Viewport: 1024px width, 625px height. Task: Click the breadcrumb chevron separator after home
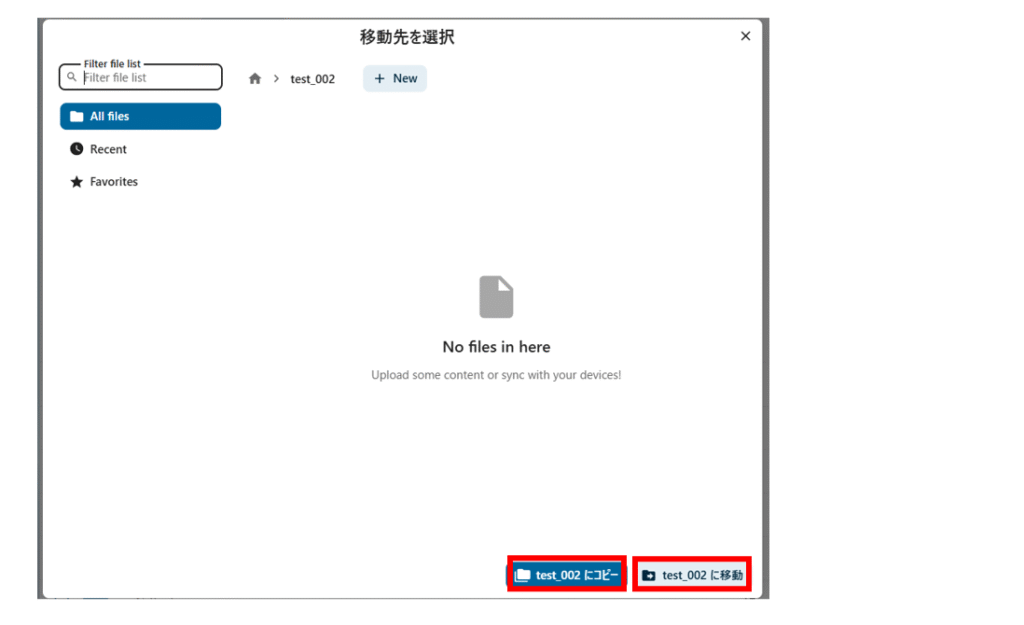pyautogui.click(x=276, y=79)
